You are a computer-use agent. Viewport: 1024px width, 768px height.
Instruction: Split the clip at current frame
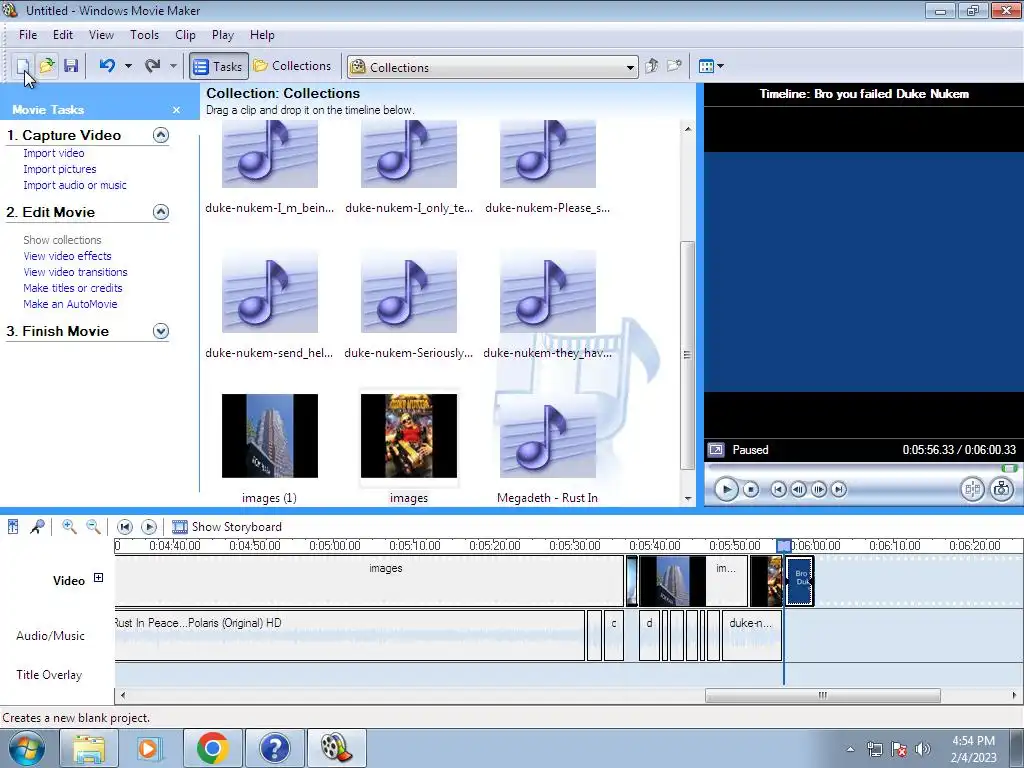(x=972, y=489)
